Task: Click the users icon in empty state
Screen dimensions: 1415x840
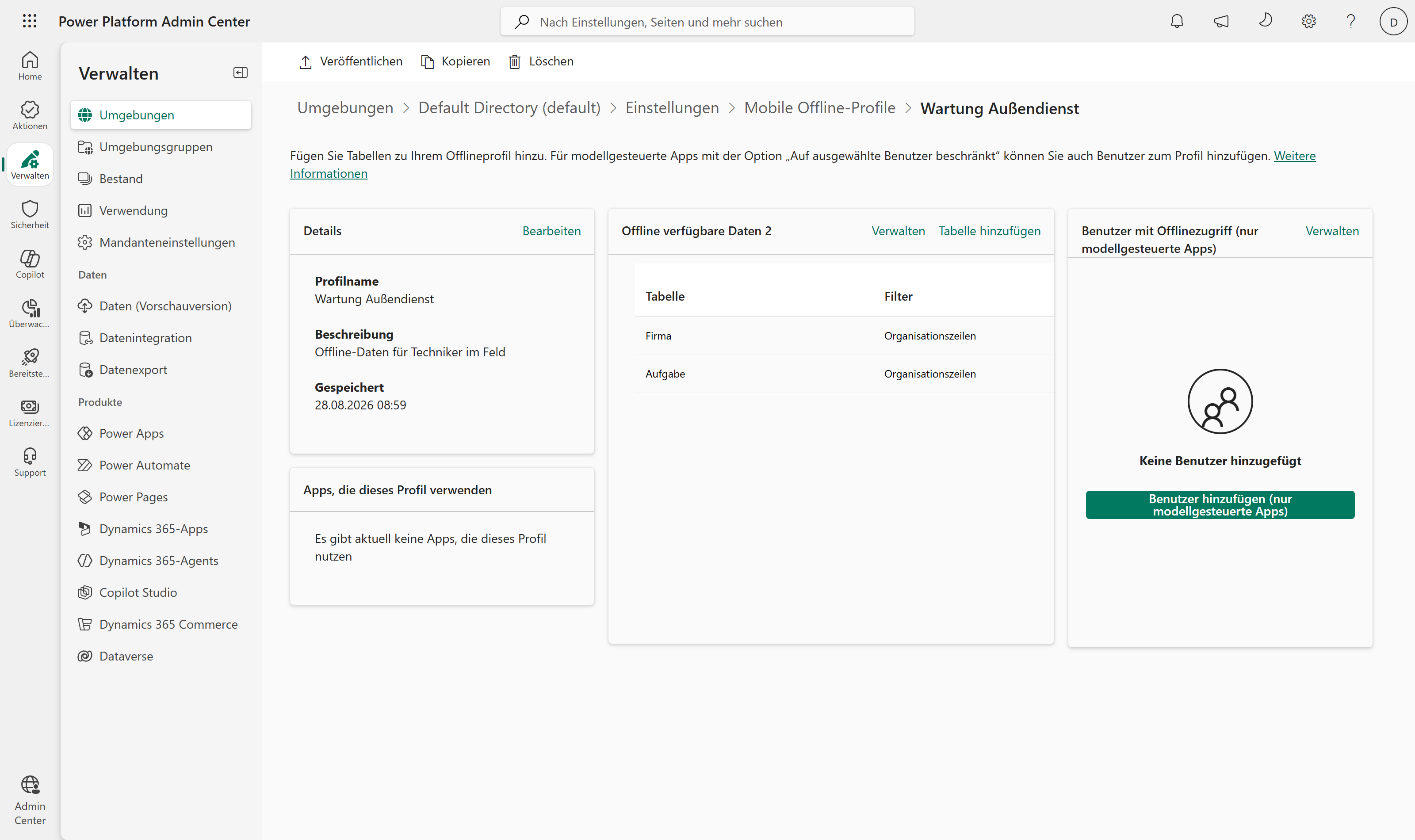Action: point(1220,401)
